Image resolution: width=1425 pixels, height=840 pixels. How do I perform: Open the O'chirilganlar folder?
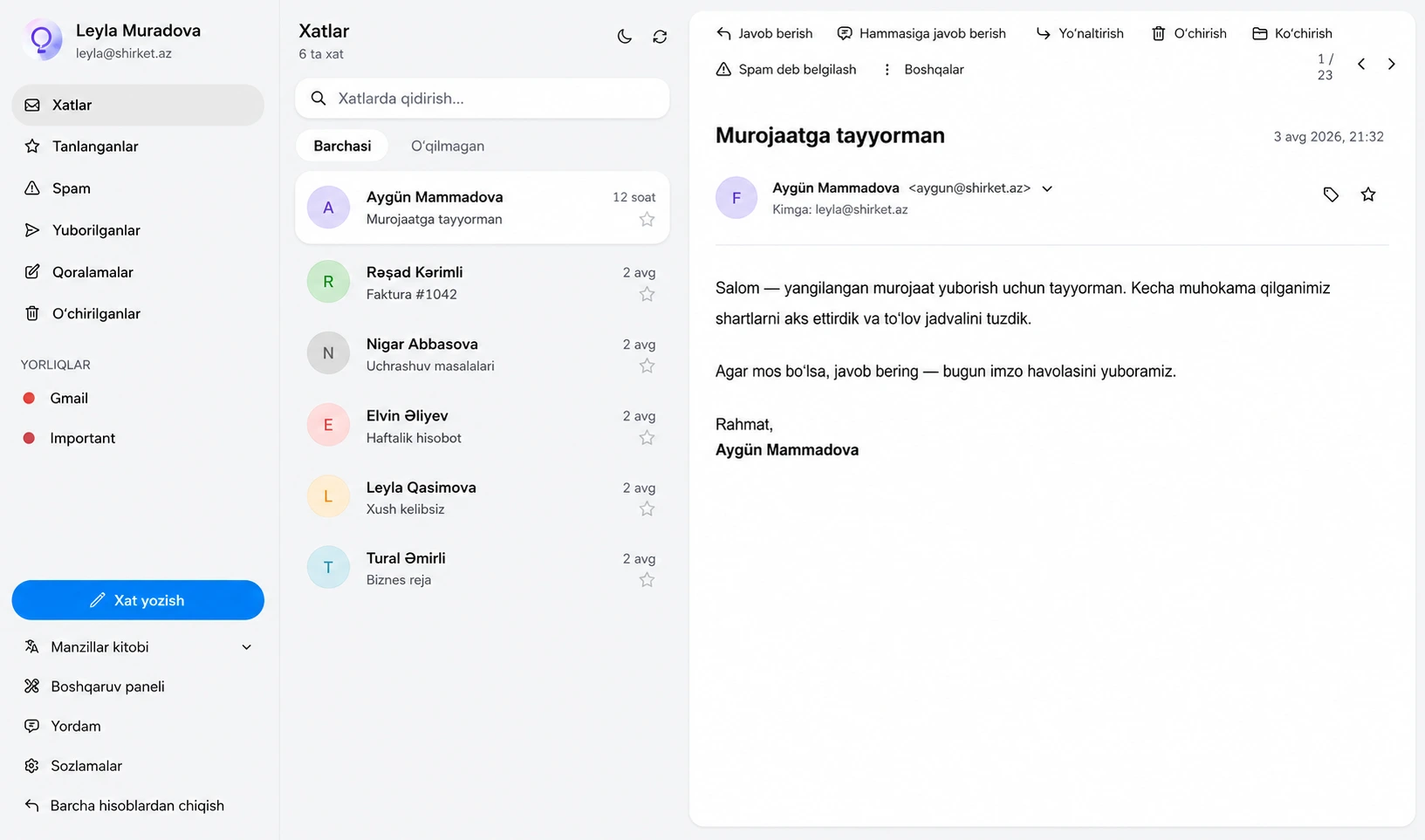pos(138,314)
